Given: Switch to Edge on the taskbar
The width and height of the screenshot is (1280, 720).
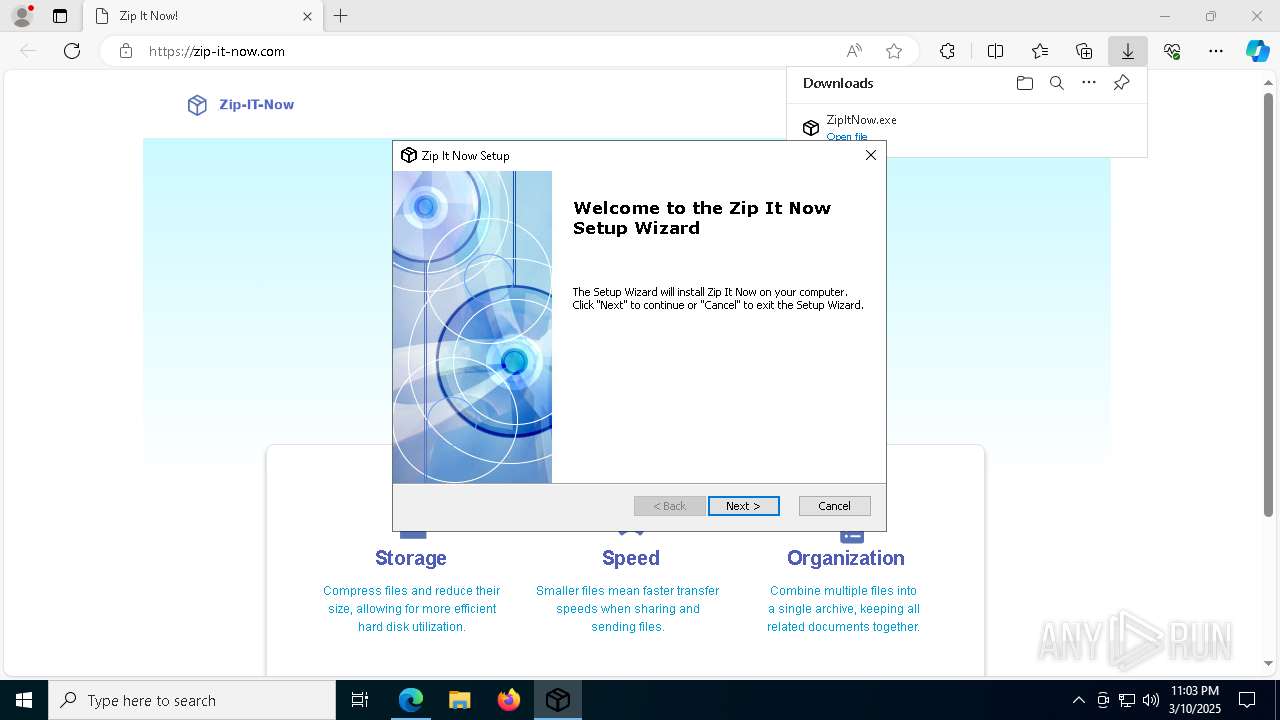Looking at the screenshot, I should 411,700.
